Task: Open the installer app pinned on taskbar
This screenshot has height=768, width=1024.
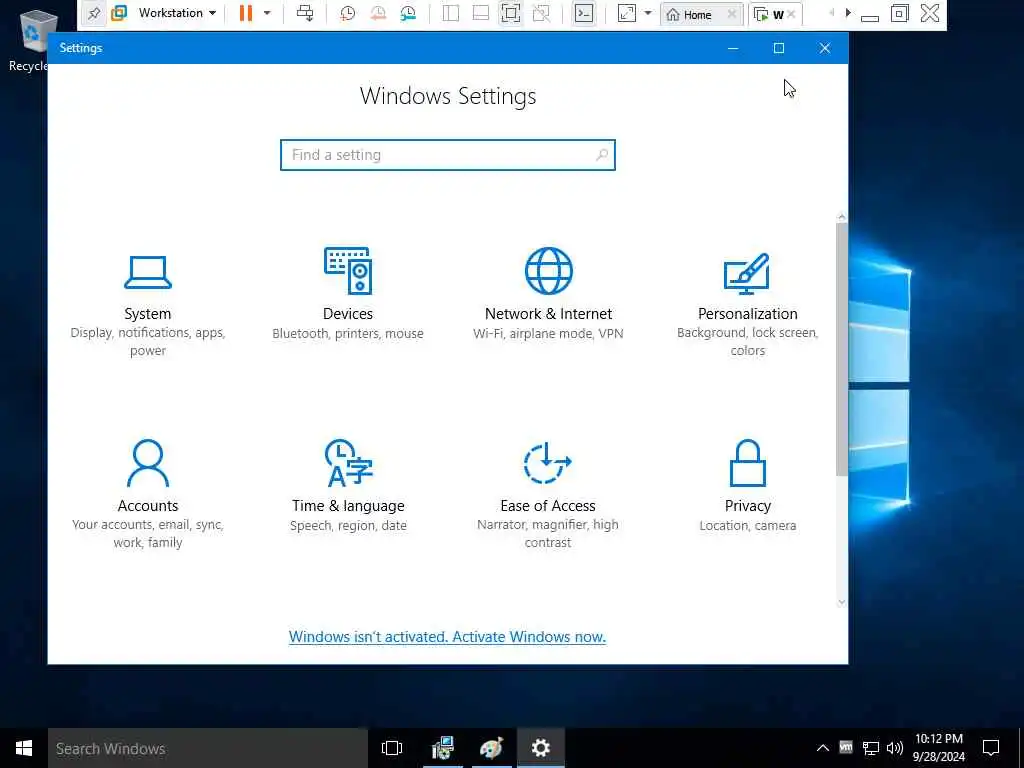Action: point(443,748)
